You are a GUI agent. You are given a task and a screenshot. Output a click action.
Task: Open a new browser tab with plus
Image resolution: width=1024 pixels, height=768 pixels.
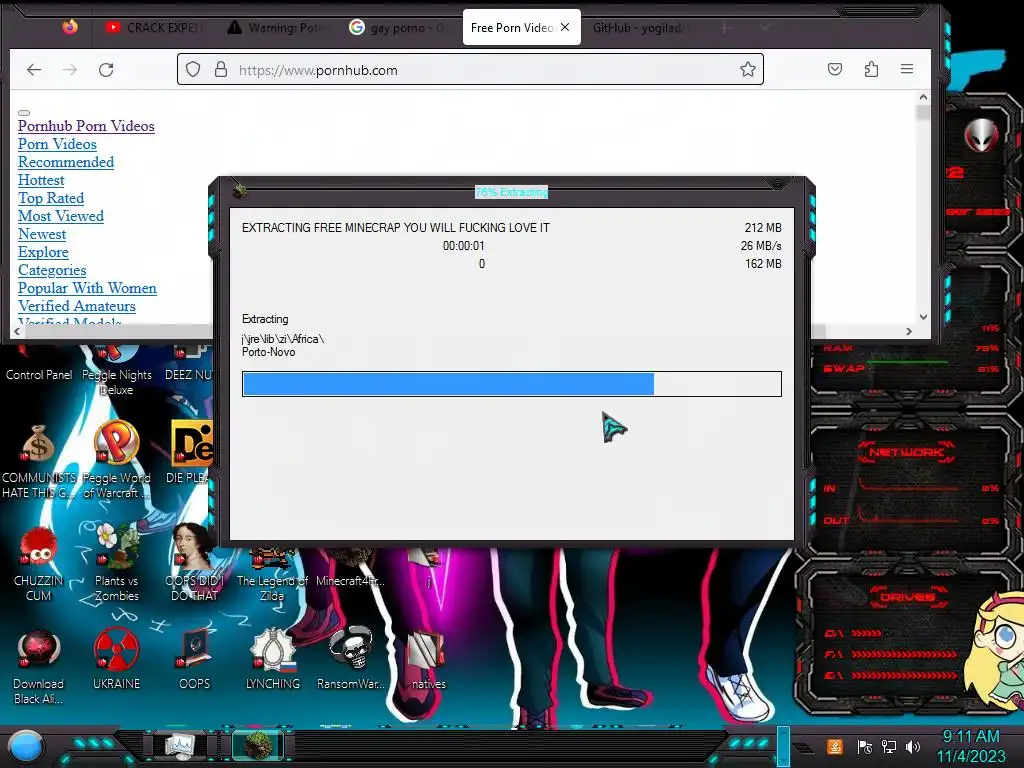point(724,27)
